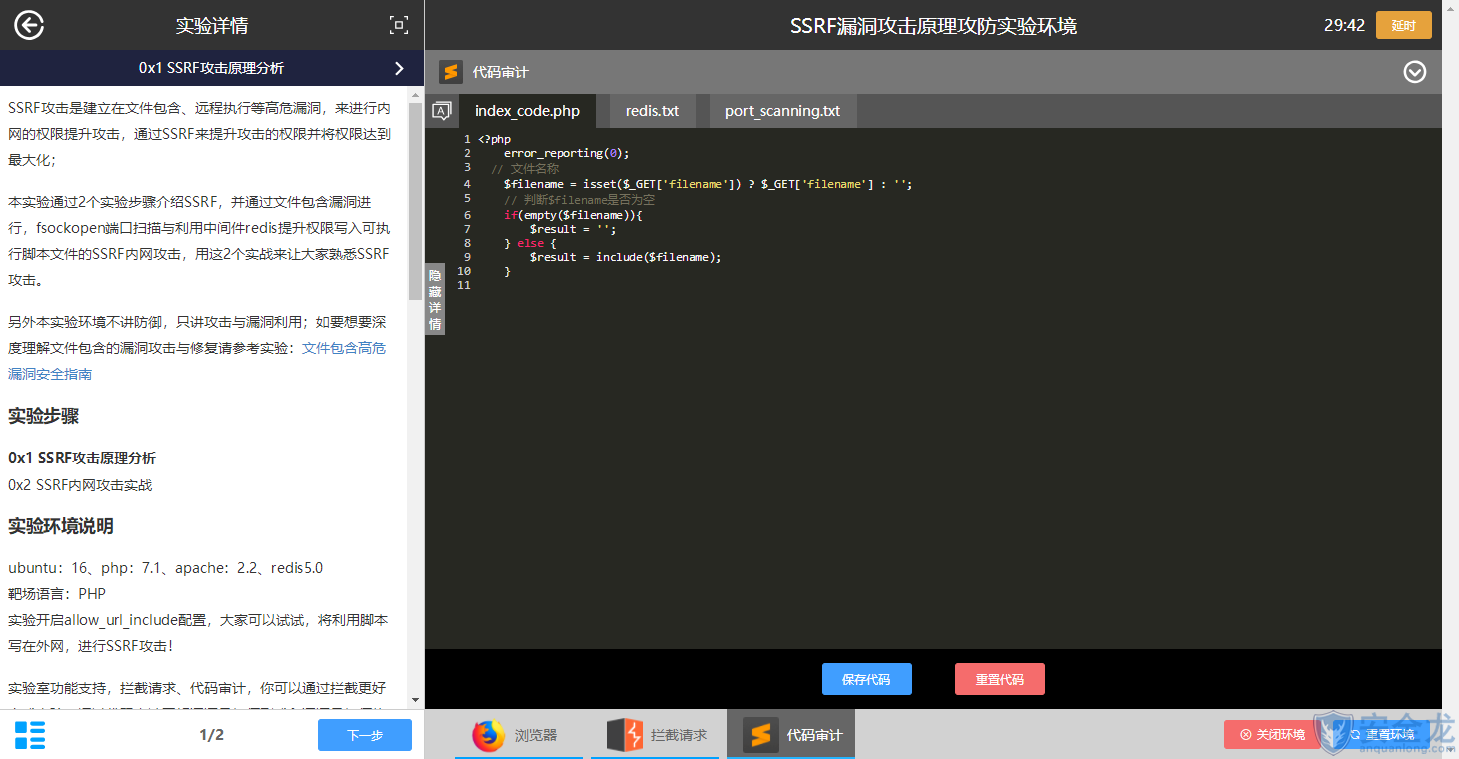
Task: Collapse code audit panel with circled chevron
Action: click(x=1414, y=72)
